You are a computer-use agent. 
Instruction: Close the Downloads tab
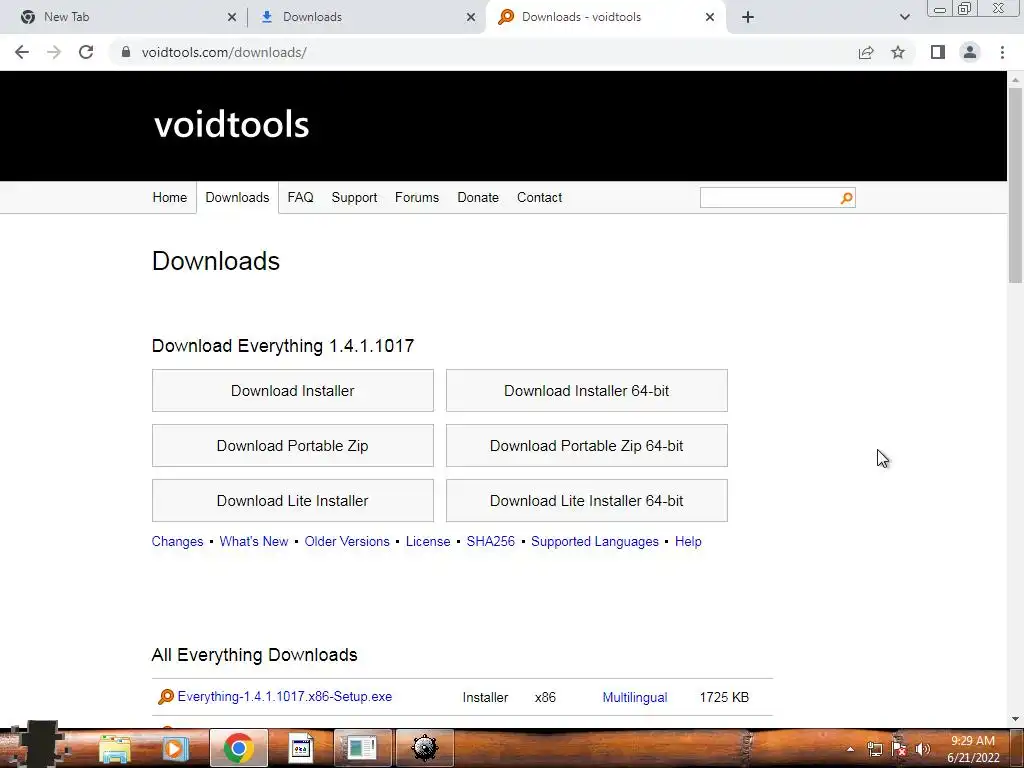471,17
